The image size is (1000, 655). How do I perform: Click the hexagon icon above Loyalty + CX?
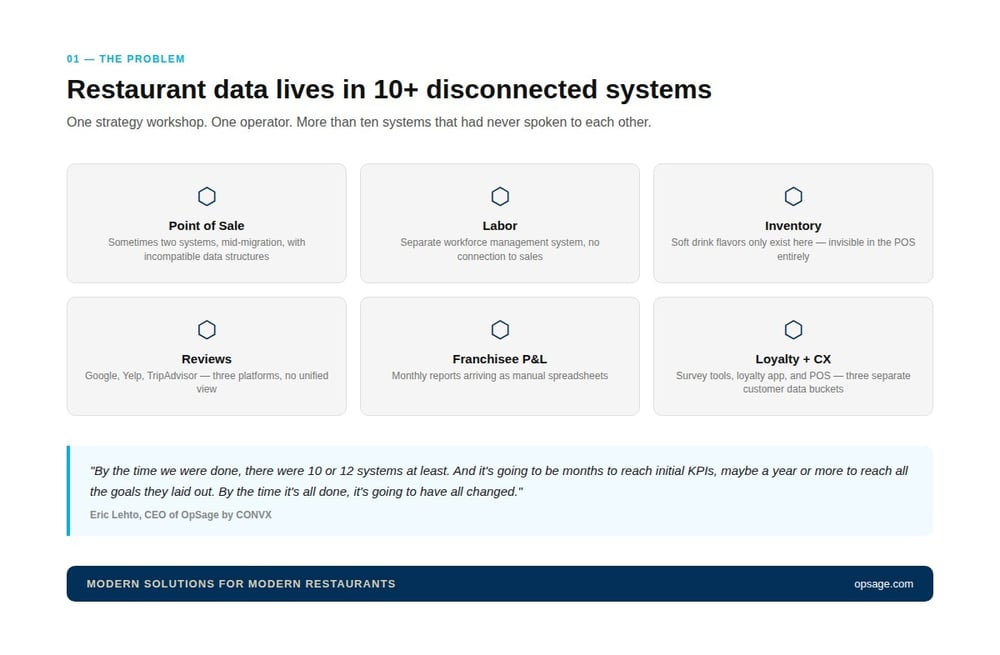(x=793, y=330)
